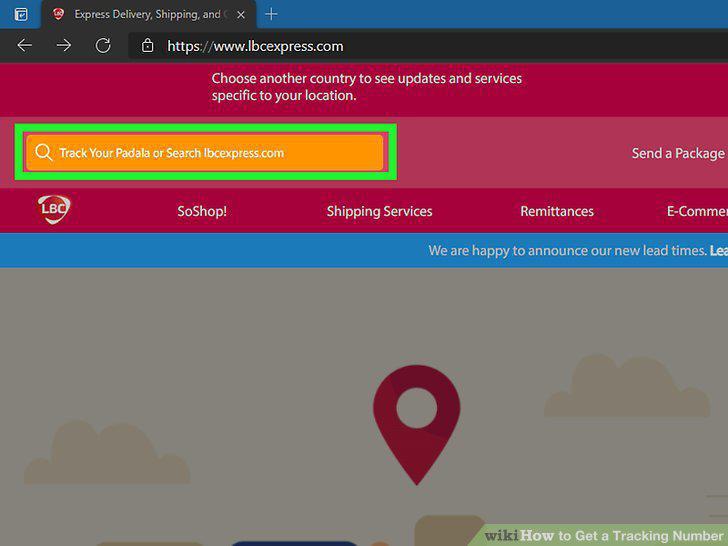Reload the page with the refresh icon
Image resolution: width=728 pixels, height=546 pixels.
[x=103, y=46]
